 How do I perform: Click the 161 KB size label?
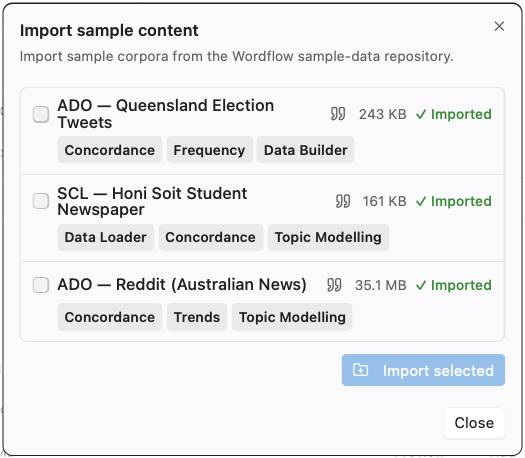coord(385,201)
